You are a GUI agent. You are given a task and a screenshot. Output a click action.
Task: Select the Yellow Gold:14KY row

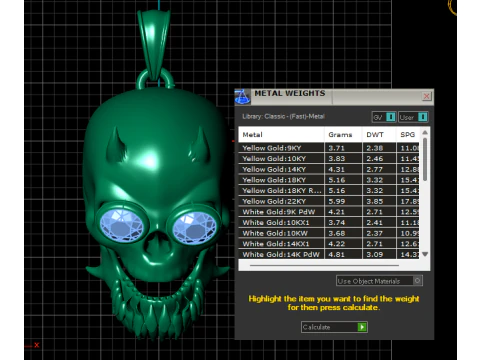click(x=329, y=169)
